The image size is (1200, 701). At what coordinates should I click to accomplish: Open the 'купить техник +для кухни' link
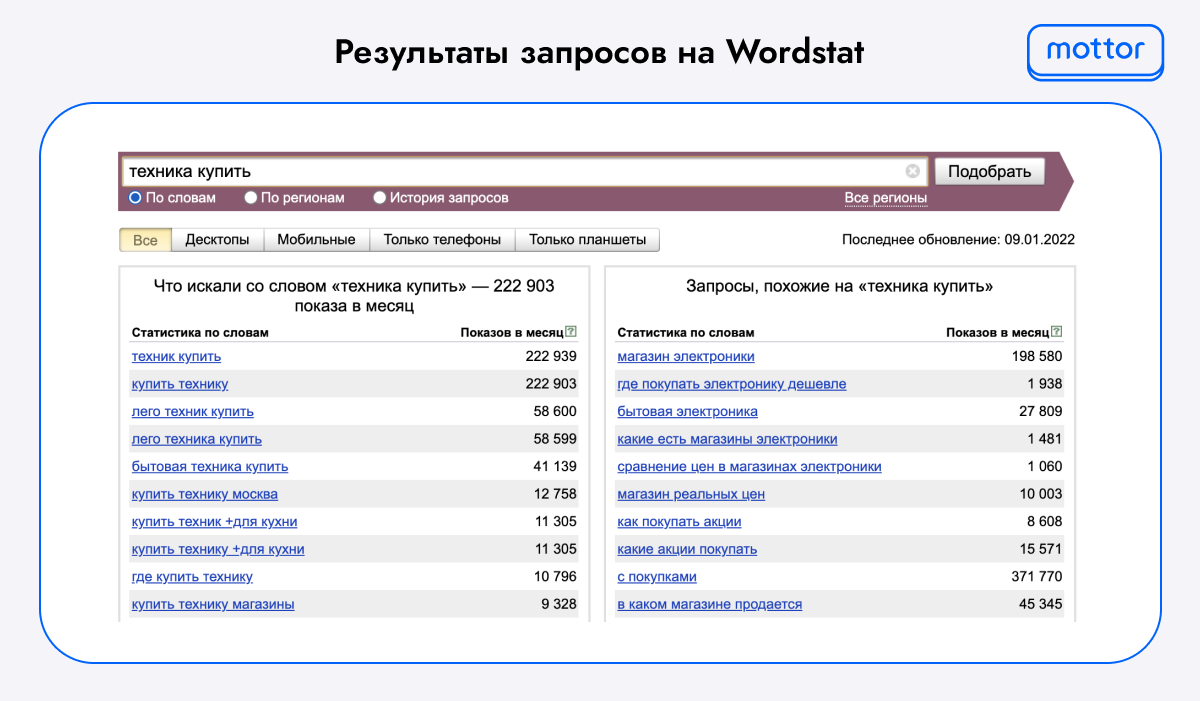[x=215, y=522]
